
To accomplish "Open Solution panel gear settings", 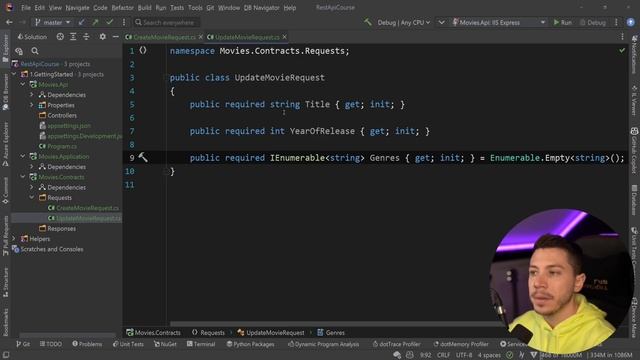I will (x=102, y=37).
